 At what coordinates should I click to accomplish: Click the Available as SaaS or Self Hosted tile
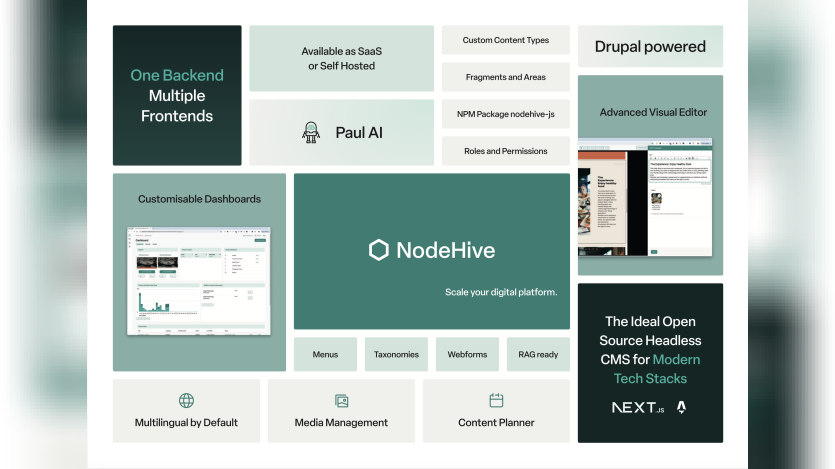click(341, 59)
